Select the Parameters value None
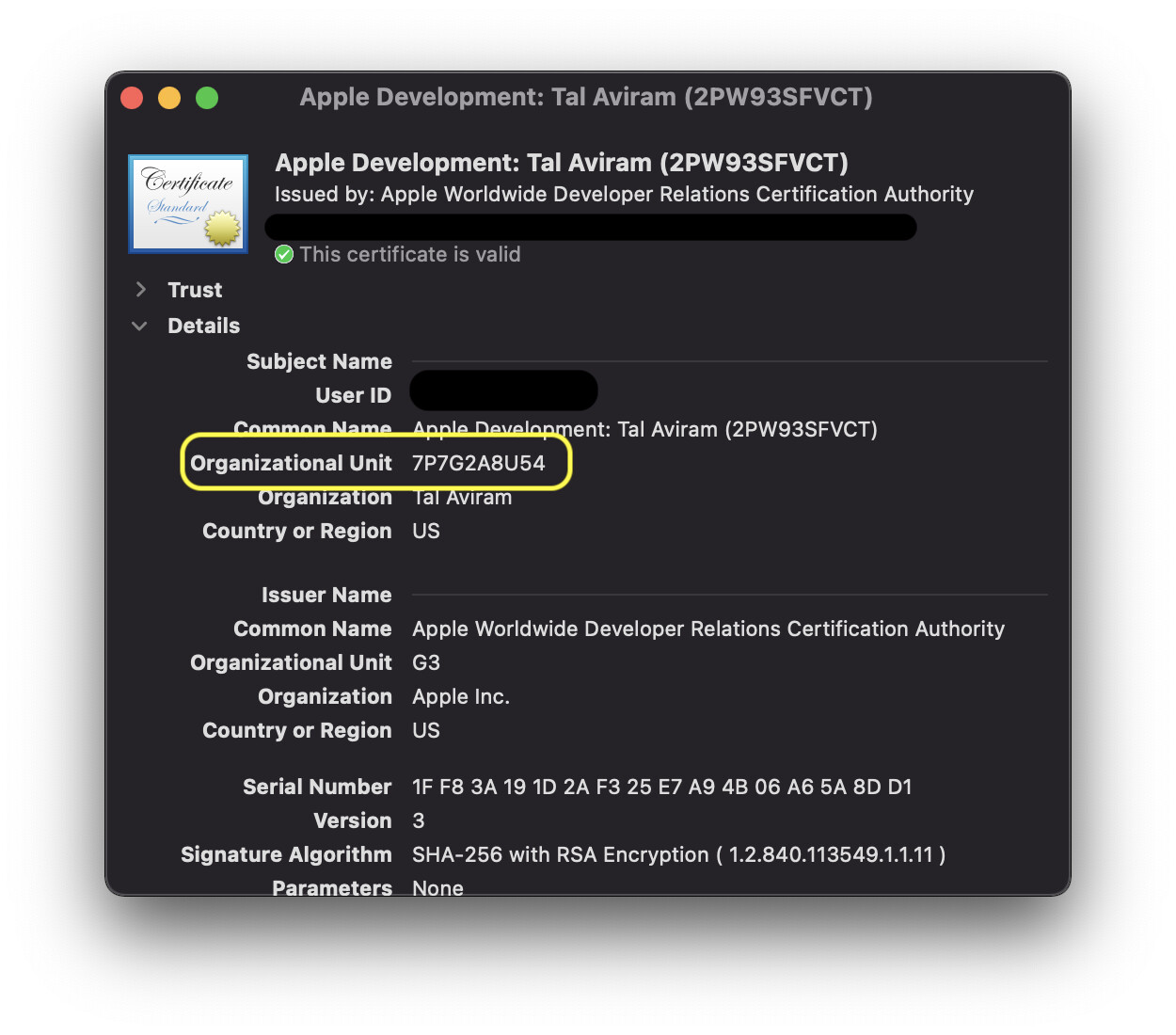Screen dimensions: 1176x1035 coord(437,886)
